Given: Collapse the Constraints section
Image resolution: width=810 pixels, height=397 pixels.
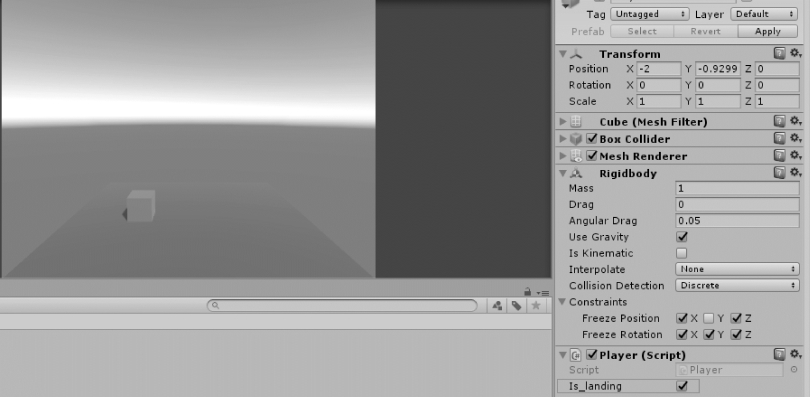Looking at the screenshot, I should [563, 301].
